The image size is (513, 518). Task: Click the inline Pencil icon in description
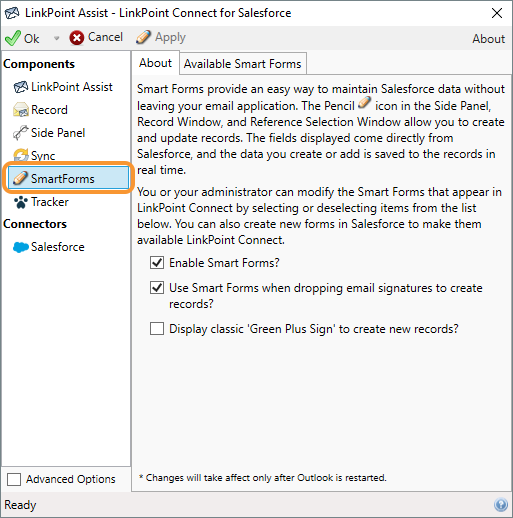tap(364, 103)
